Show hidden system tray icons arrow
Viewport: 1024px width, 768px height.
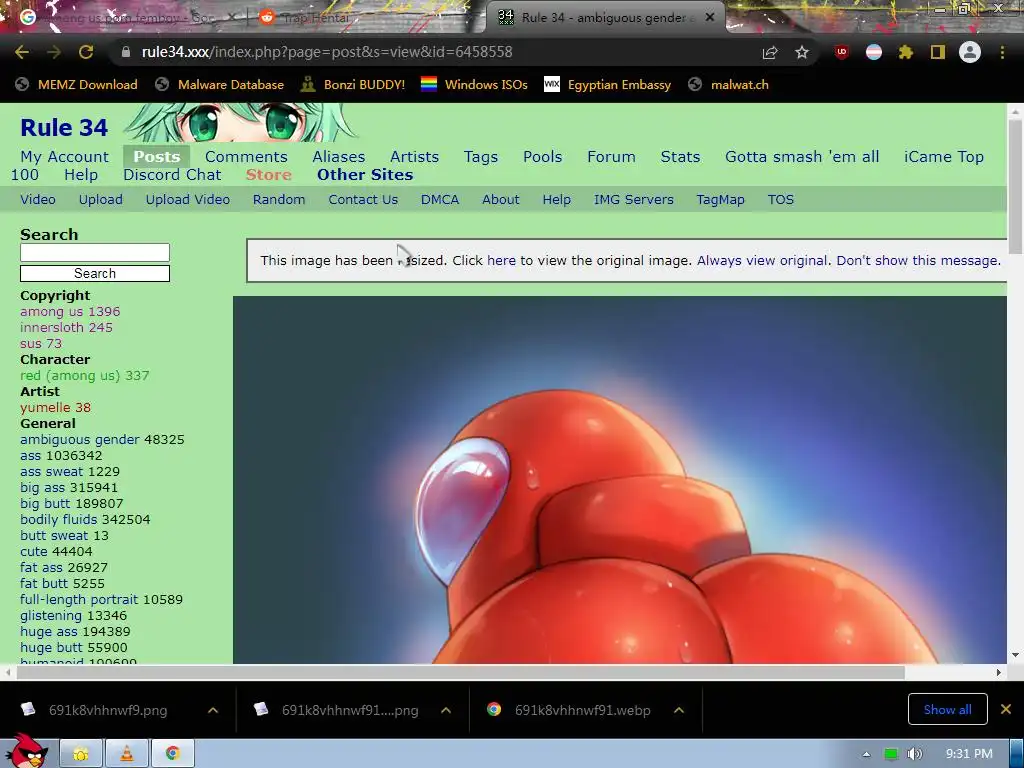pyautogui.click(x=867, y=754)
